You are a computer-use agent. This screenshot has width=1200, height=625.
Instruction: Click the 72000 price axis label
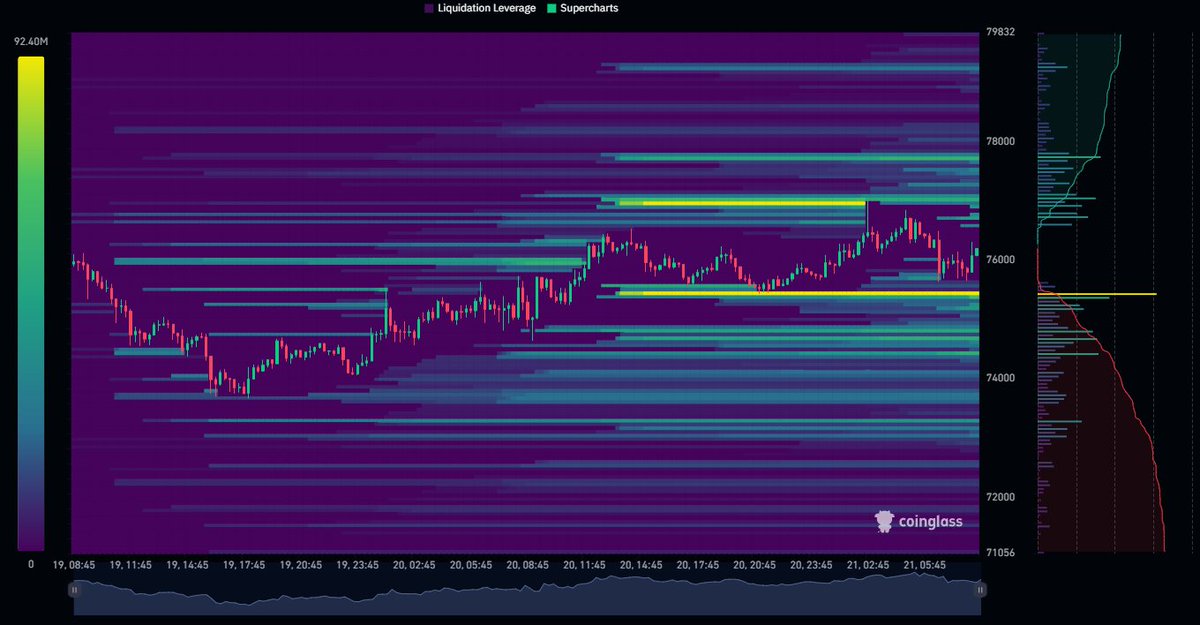click(1002, 497)
